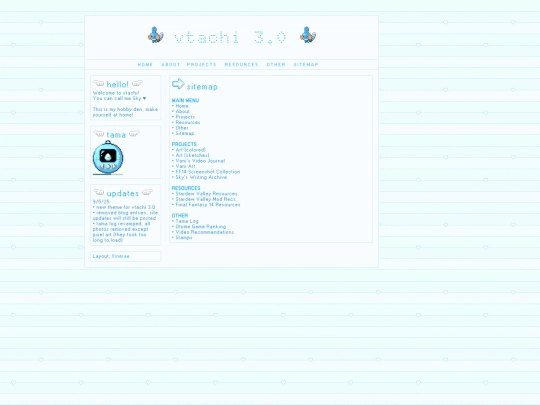Follow the Home link in the sitemap list
This screenshot has height=405, width=540.
pos(182,106)
